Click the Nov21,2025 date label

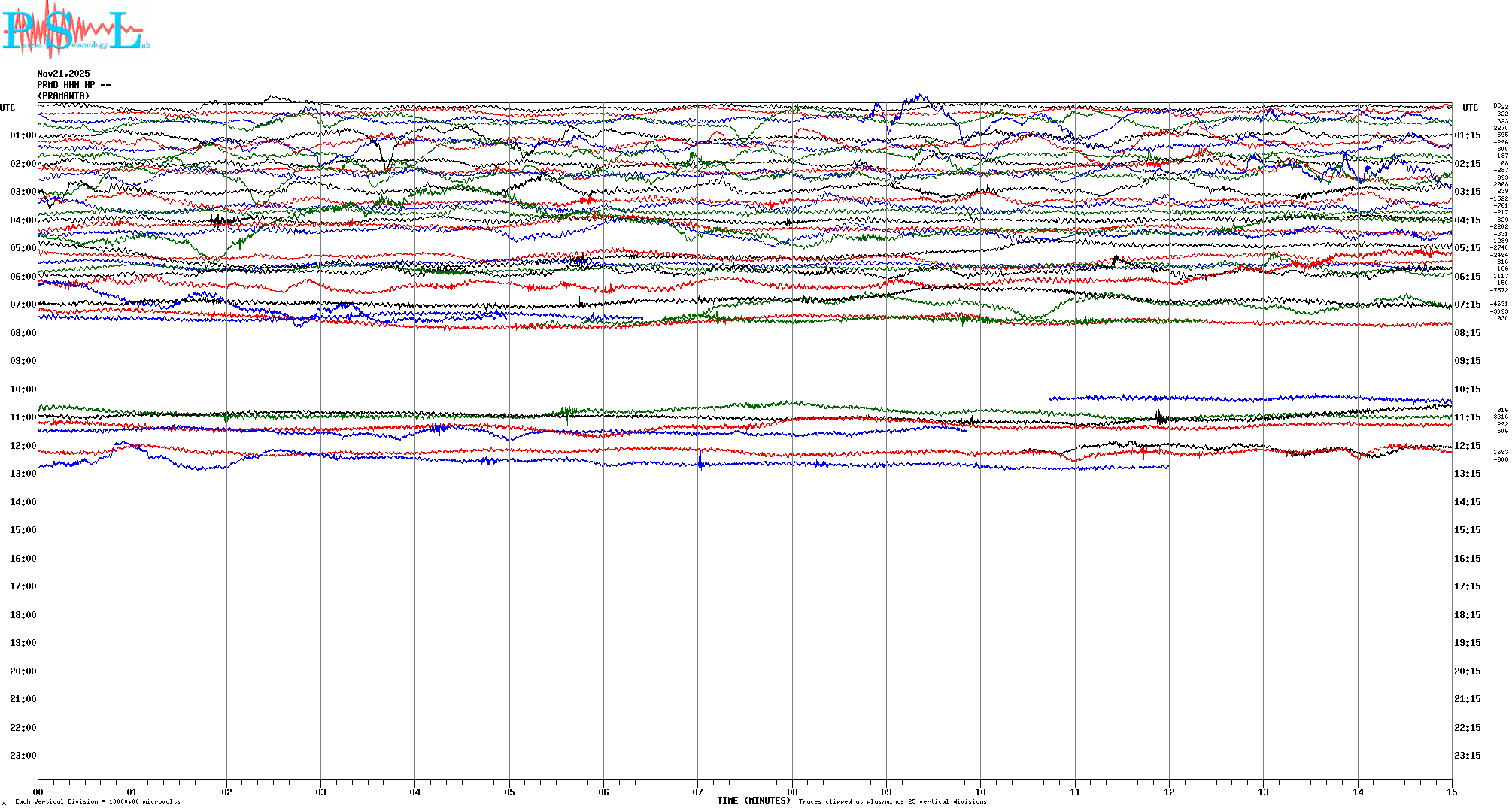63,74
